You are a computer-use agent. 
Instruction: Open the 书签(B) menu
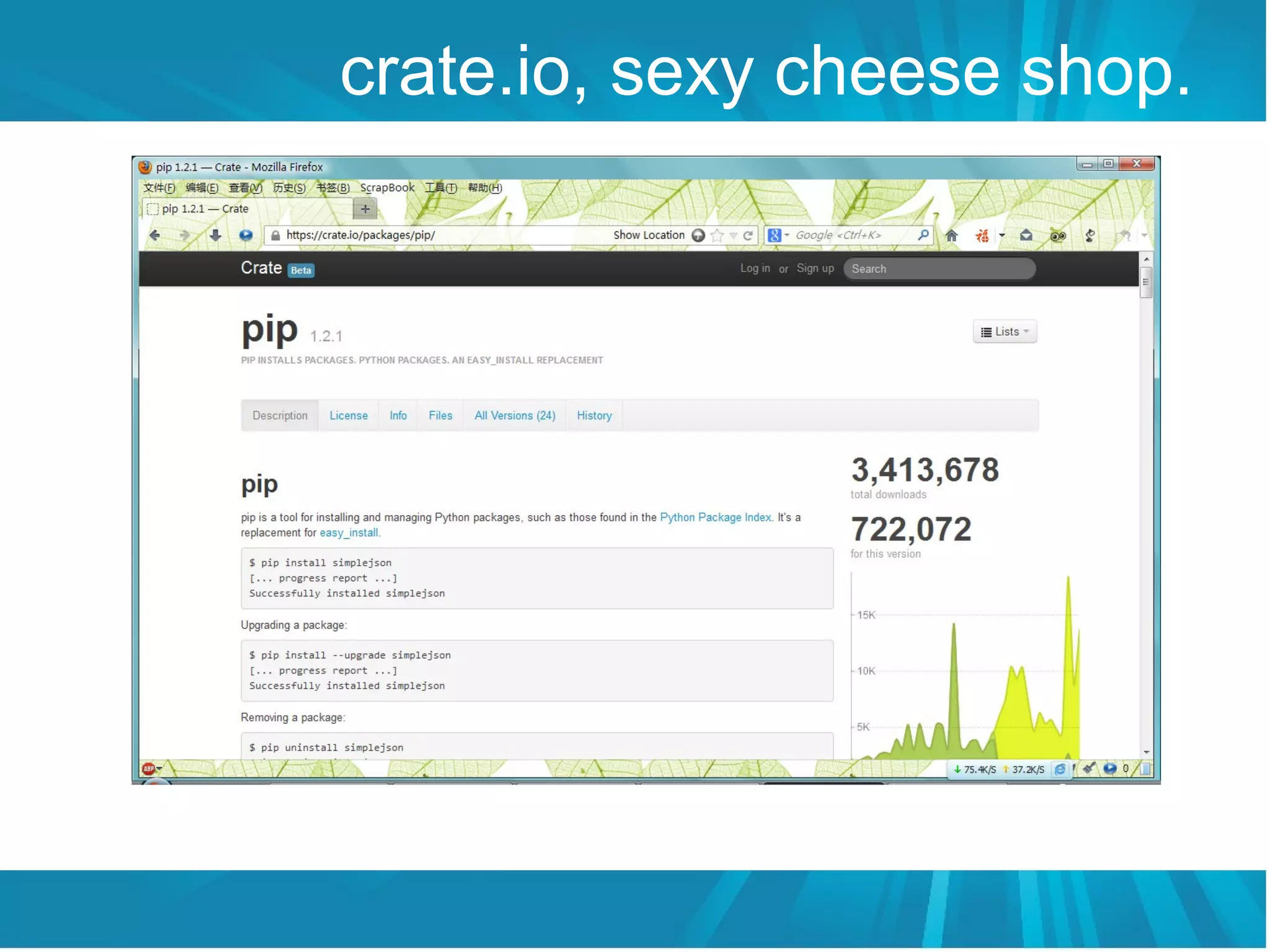pos(333,188)
